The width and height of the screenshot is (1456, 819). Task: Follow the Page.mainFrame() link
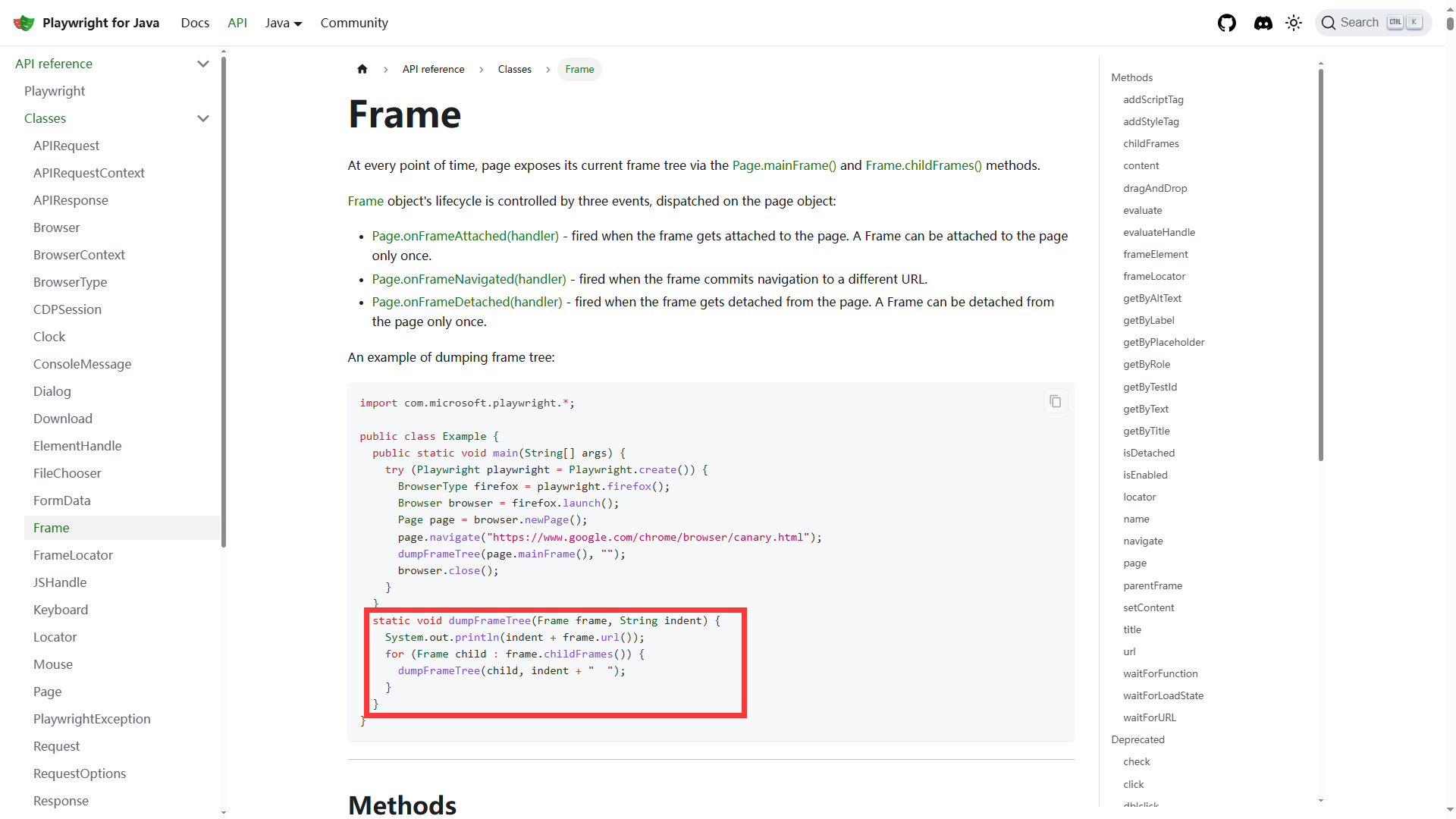point(784,165)
